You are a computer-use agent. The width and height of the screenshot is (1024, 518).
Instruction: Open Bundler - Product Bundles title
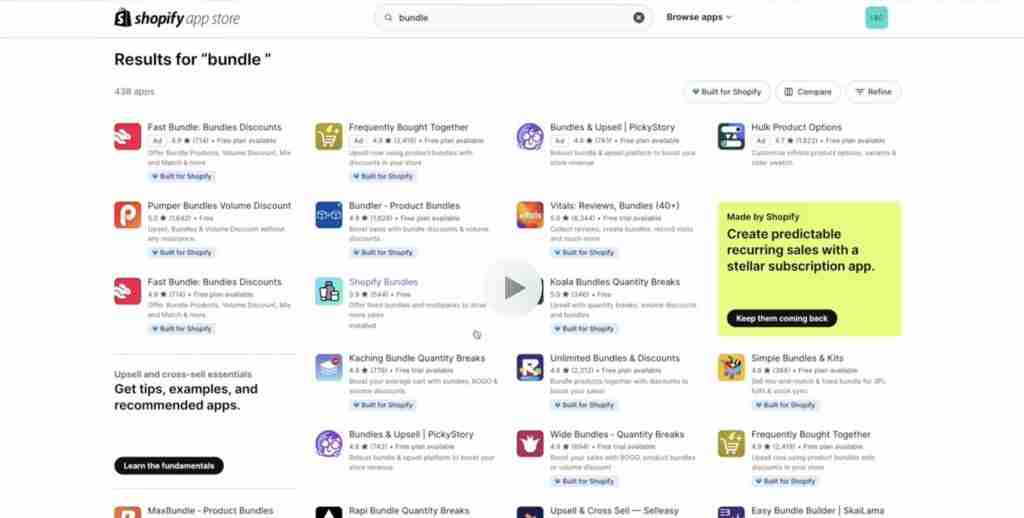point(404,206)
